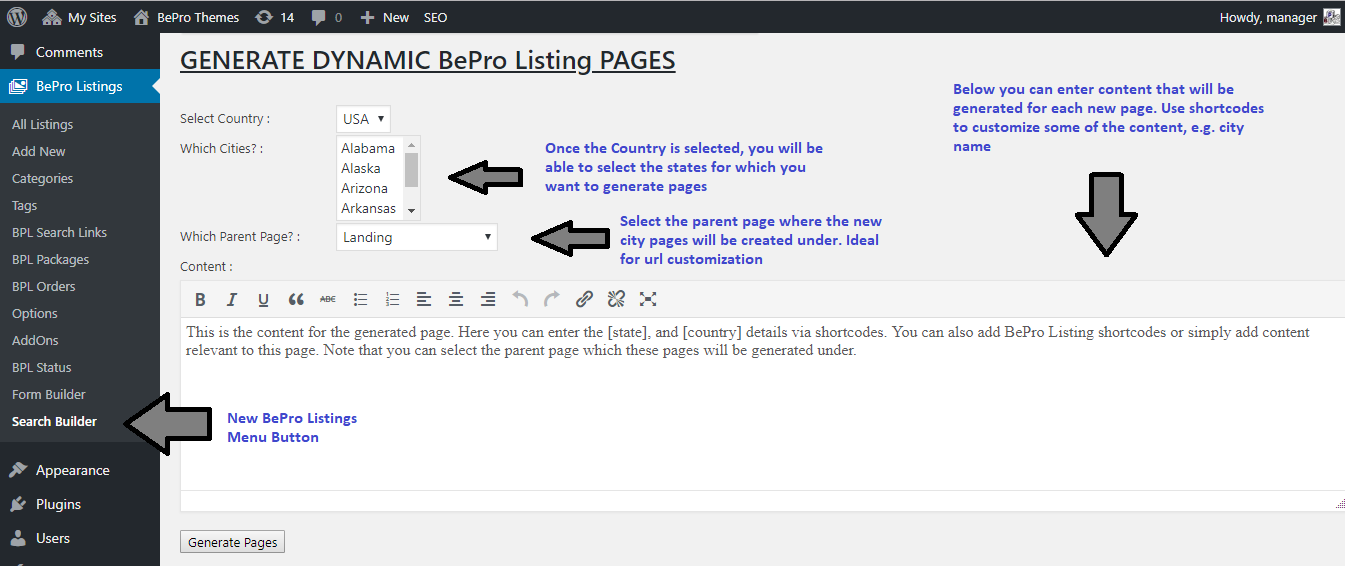Viewport: 1345px width, 566px height.
Task: Open AddOns submenu item
Action: (35, 340)
